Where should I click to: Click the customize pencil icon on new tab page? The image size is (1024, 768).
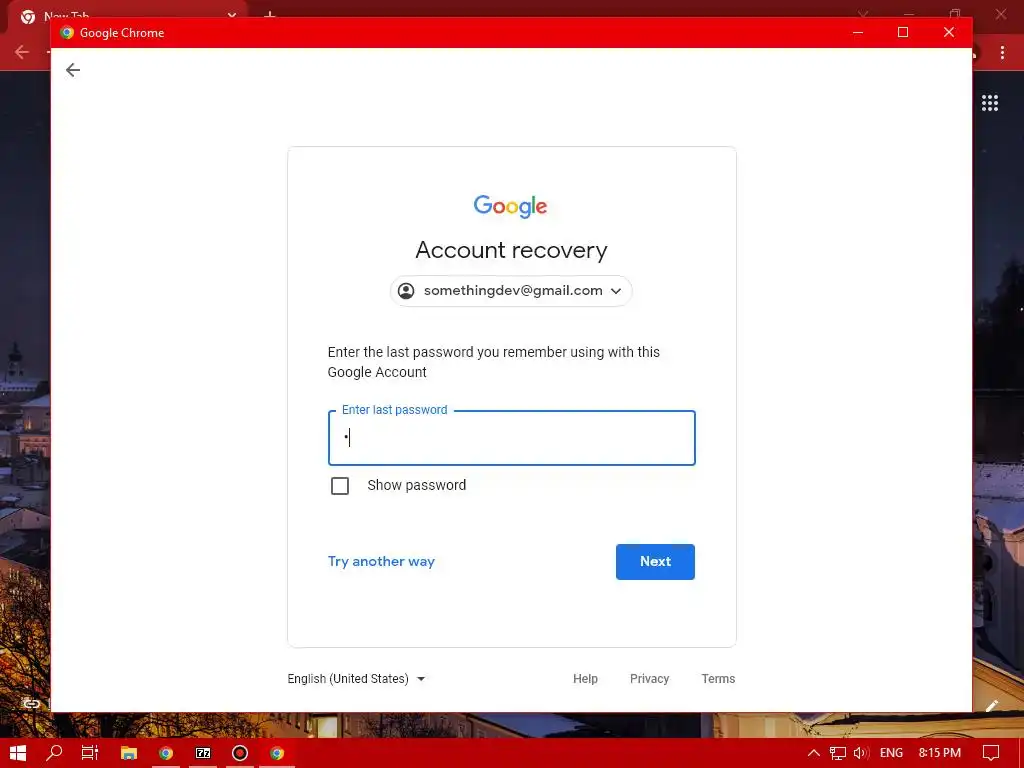pyautogui.click(x=992, y=705)
